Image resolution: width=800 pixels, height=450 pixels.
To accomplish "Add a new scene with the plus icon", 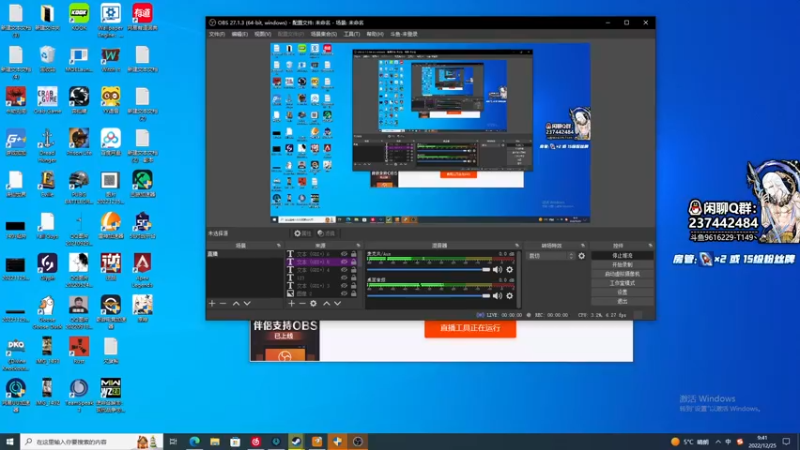I will 212,304.
